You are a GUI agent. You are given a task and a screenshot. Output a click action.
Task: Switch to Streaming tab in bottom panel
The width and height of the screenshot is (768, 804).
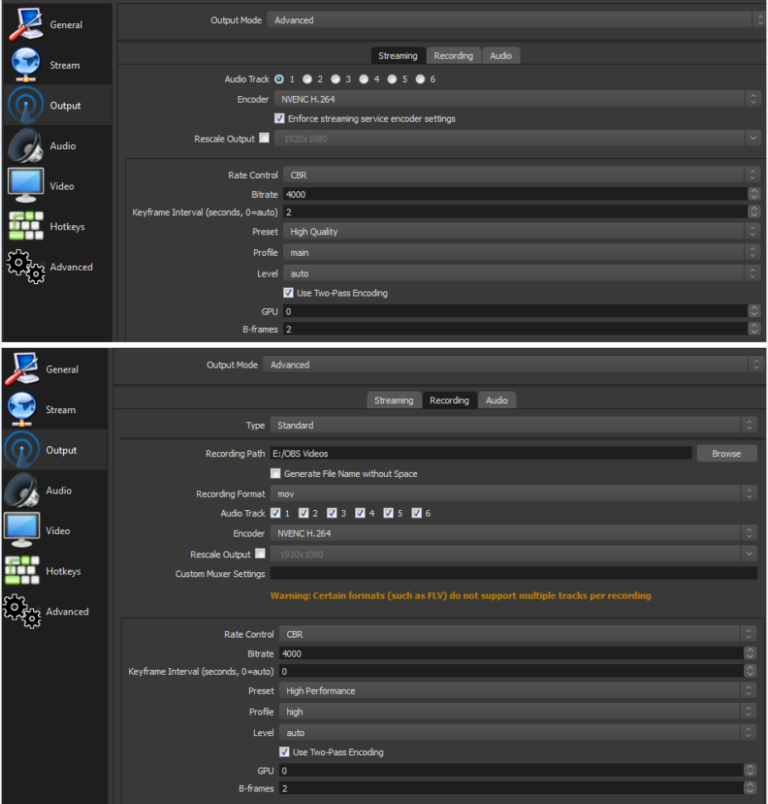394,400
